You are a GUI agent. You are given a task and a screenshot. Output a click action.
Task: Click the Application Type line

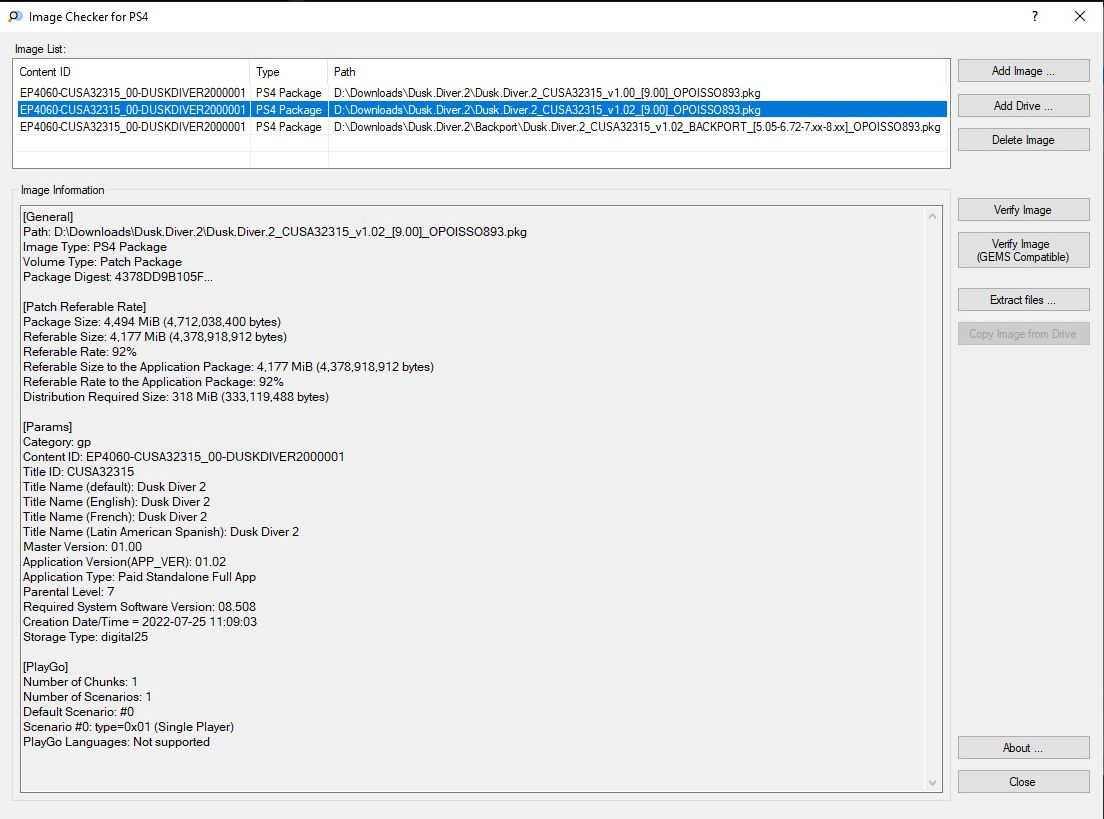click(x=139, y=577)
